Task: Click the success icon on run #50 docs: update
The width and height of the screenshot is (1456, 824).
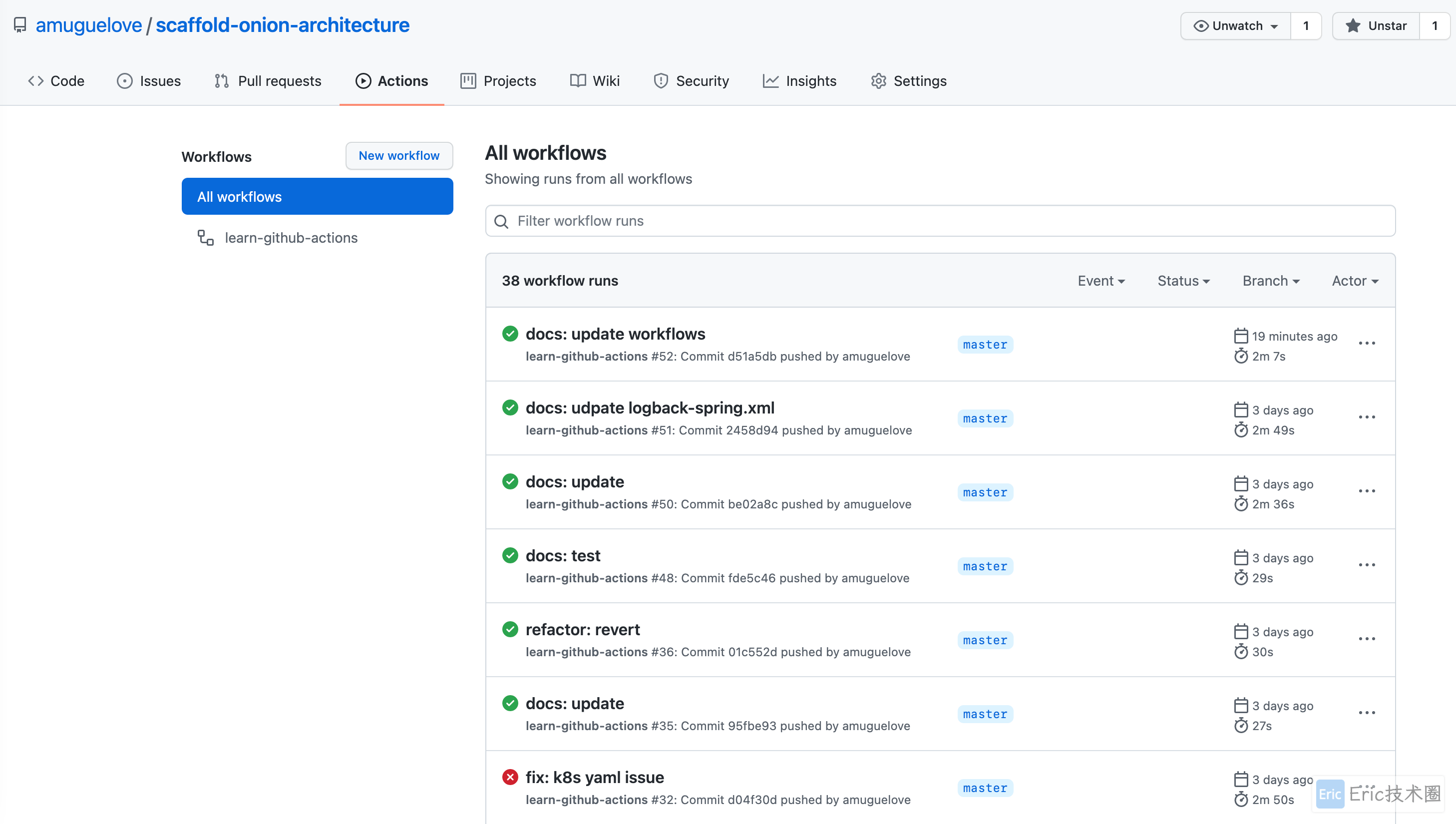Action: click(x=510, y=481)
